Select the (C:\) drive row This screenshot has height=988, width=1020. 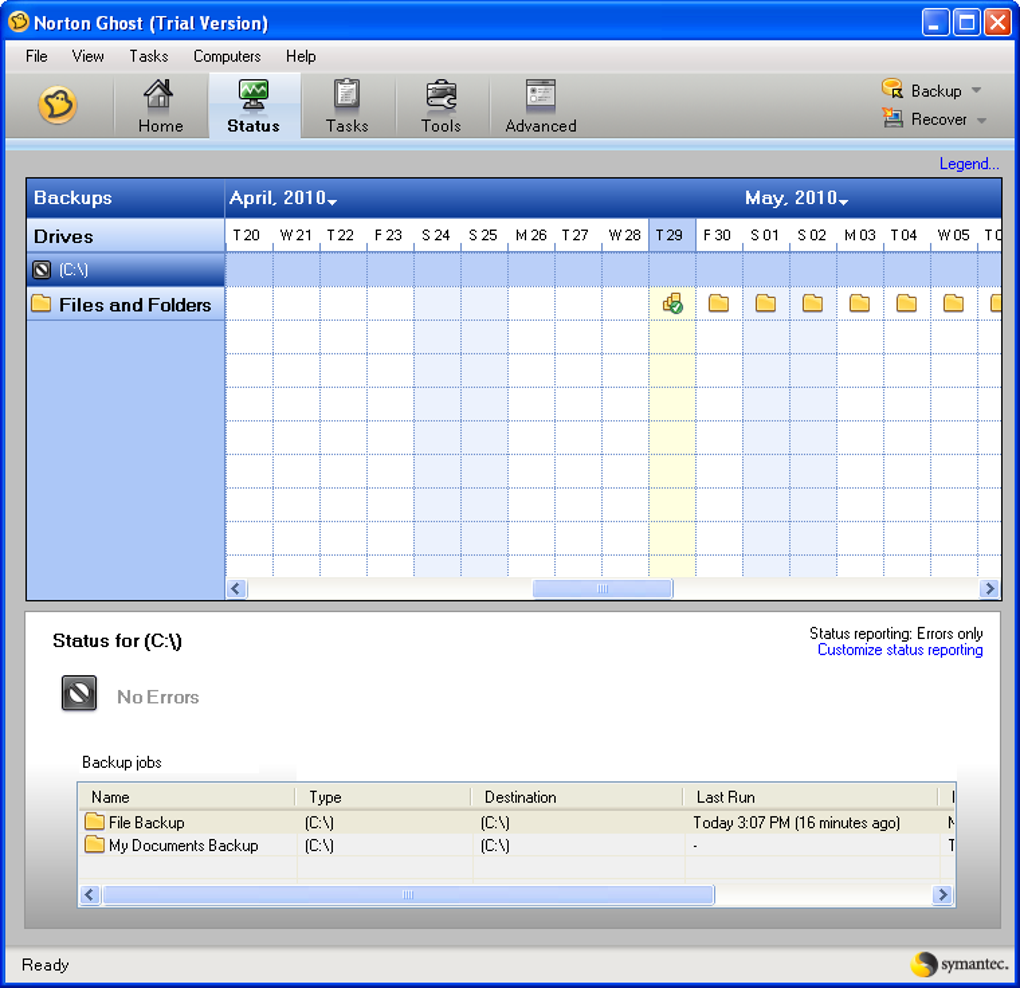point(126,269)
